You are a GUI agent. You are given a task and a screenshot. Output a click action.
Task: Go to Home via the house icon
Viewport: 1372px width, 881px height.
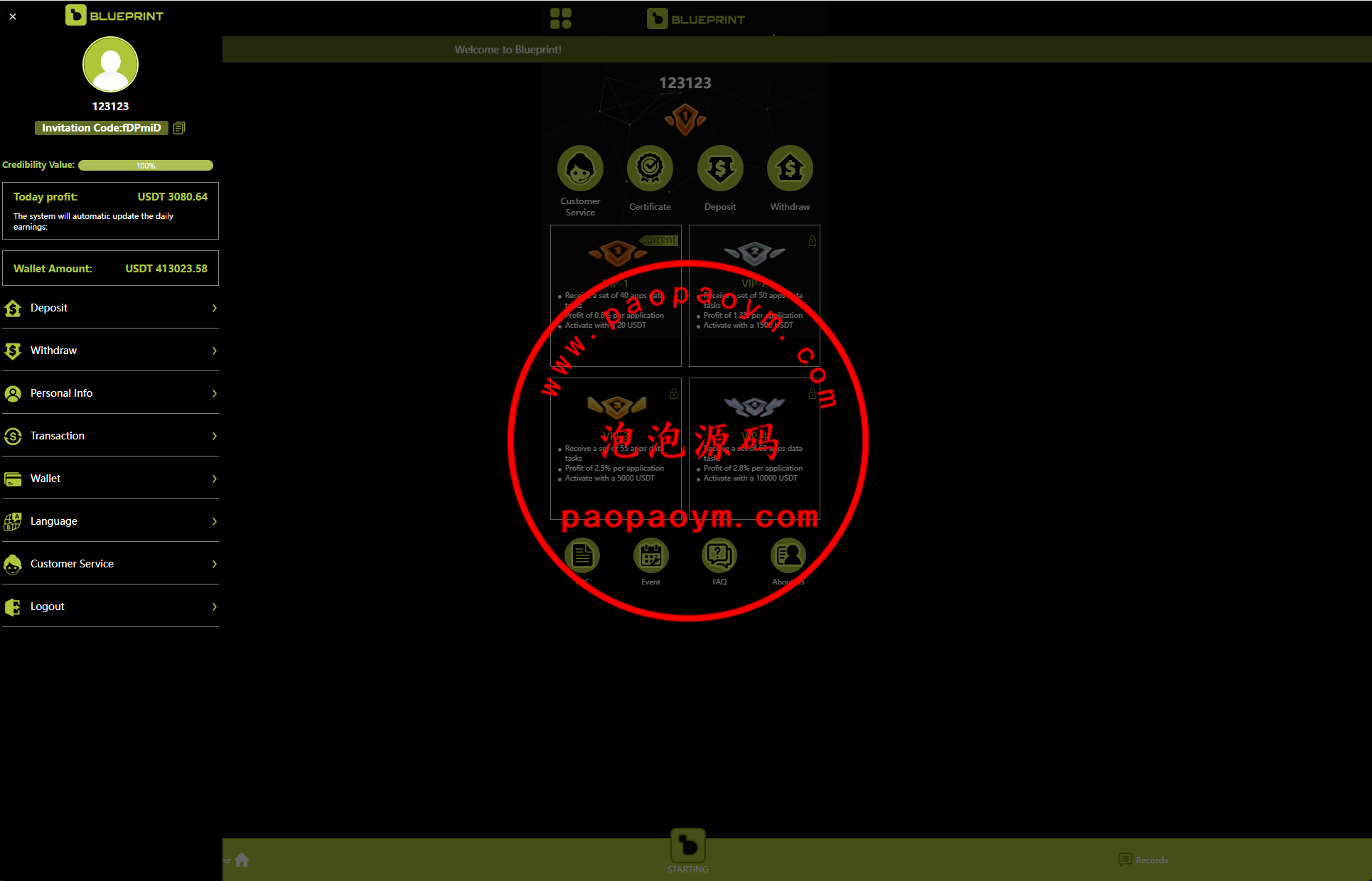242,860
